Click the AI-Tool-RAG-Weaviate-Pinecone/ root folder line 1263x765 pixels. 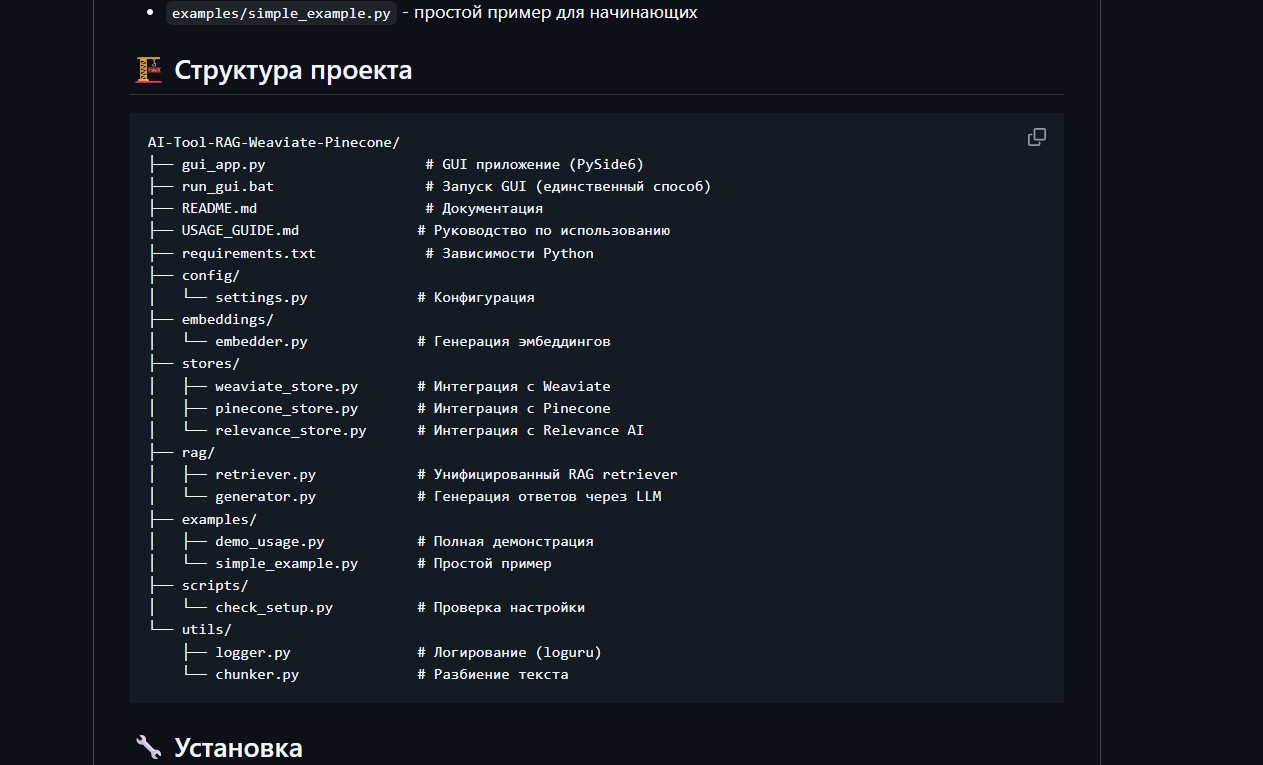point(273,142)
